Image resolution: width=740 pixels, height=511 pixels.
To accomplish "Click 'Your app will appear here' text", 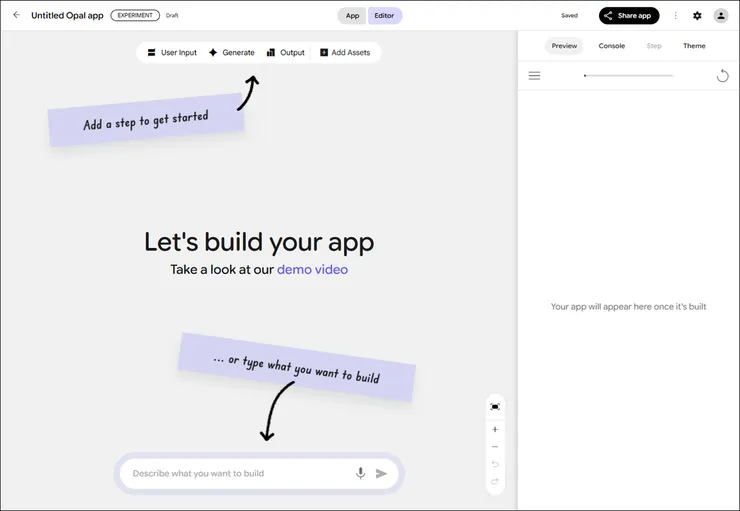I will click(x=629, y=307).
